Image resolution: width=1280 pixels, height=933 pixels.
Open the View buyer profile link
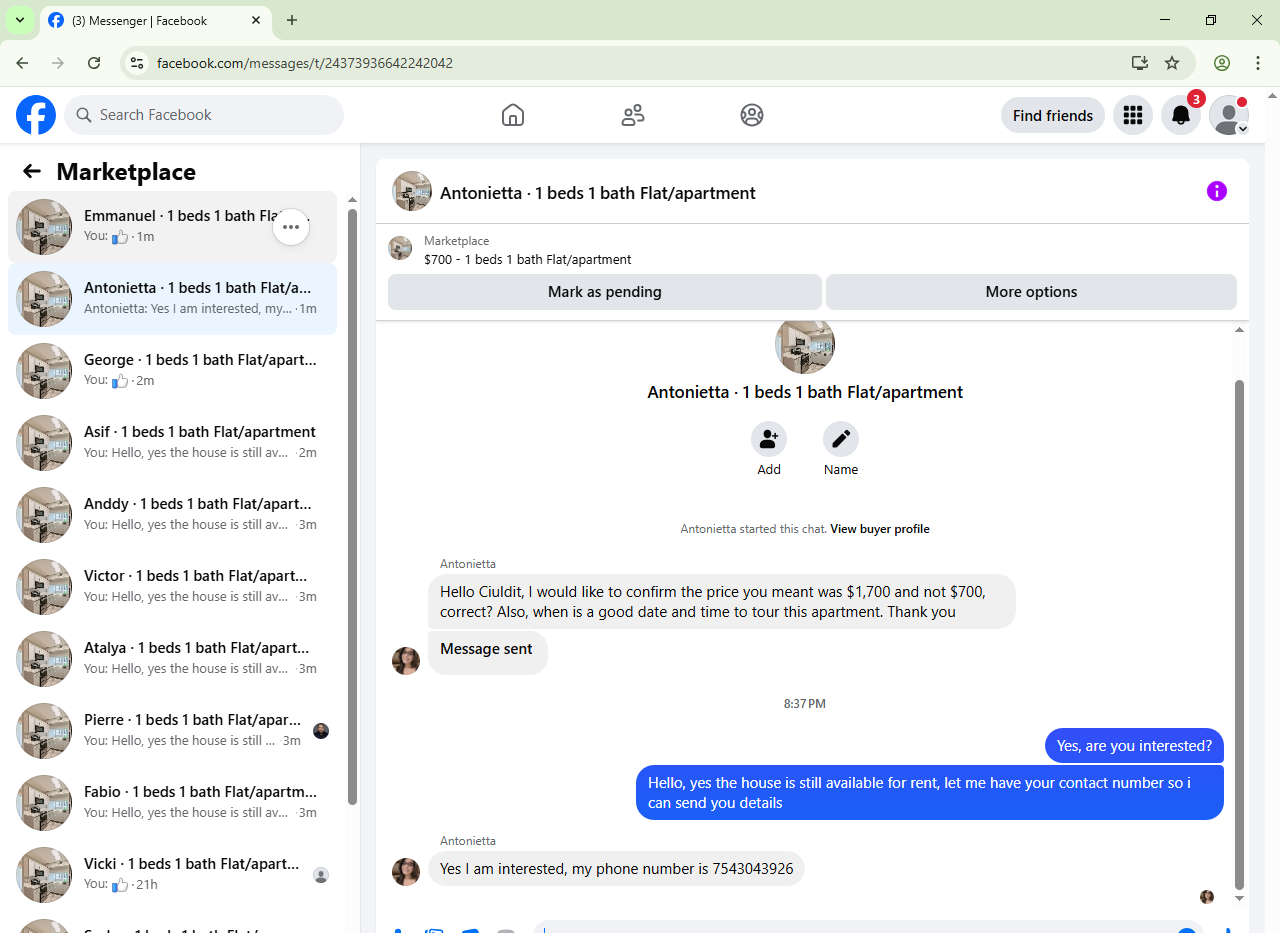pos(880,529)
